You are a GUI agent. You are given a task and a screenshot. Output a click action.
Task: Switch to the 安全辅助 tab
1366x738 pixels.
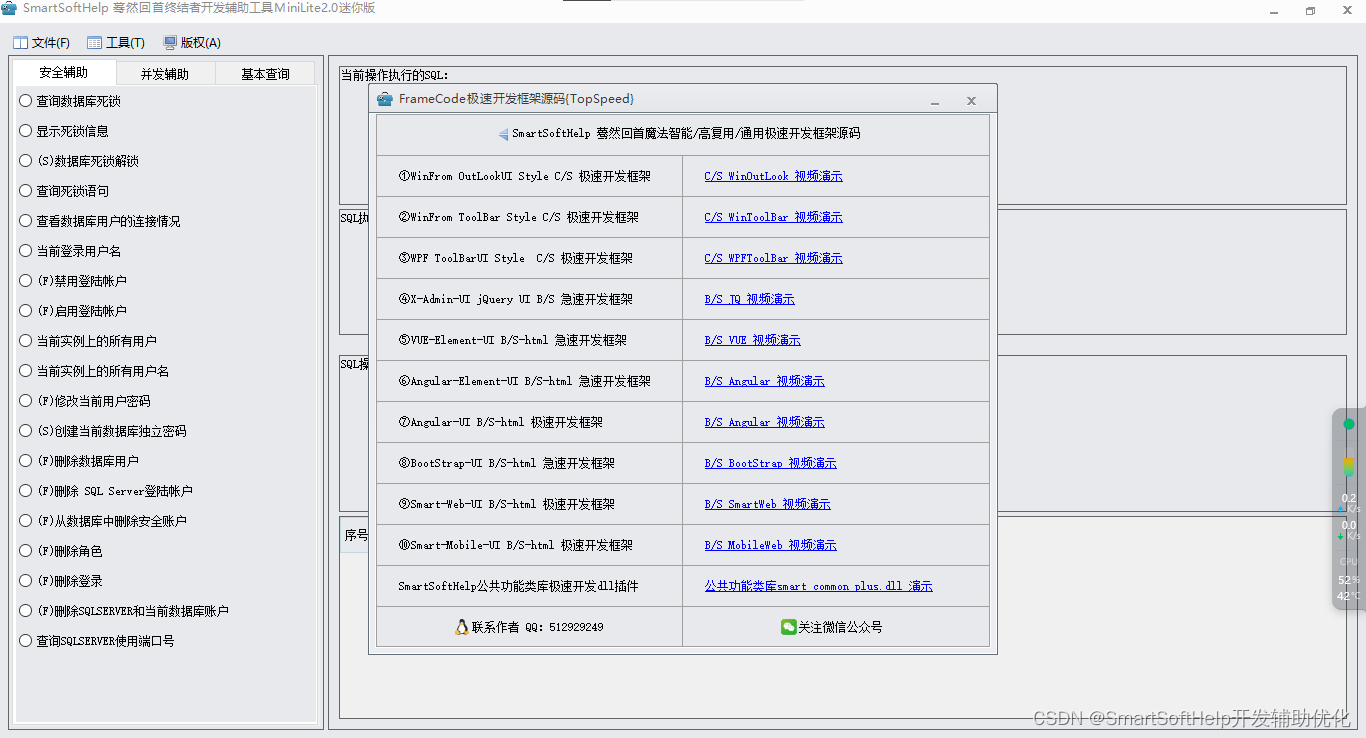[64, 73]
